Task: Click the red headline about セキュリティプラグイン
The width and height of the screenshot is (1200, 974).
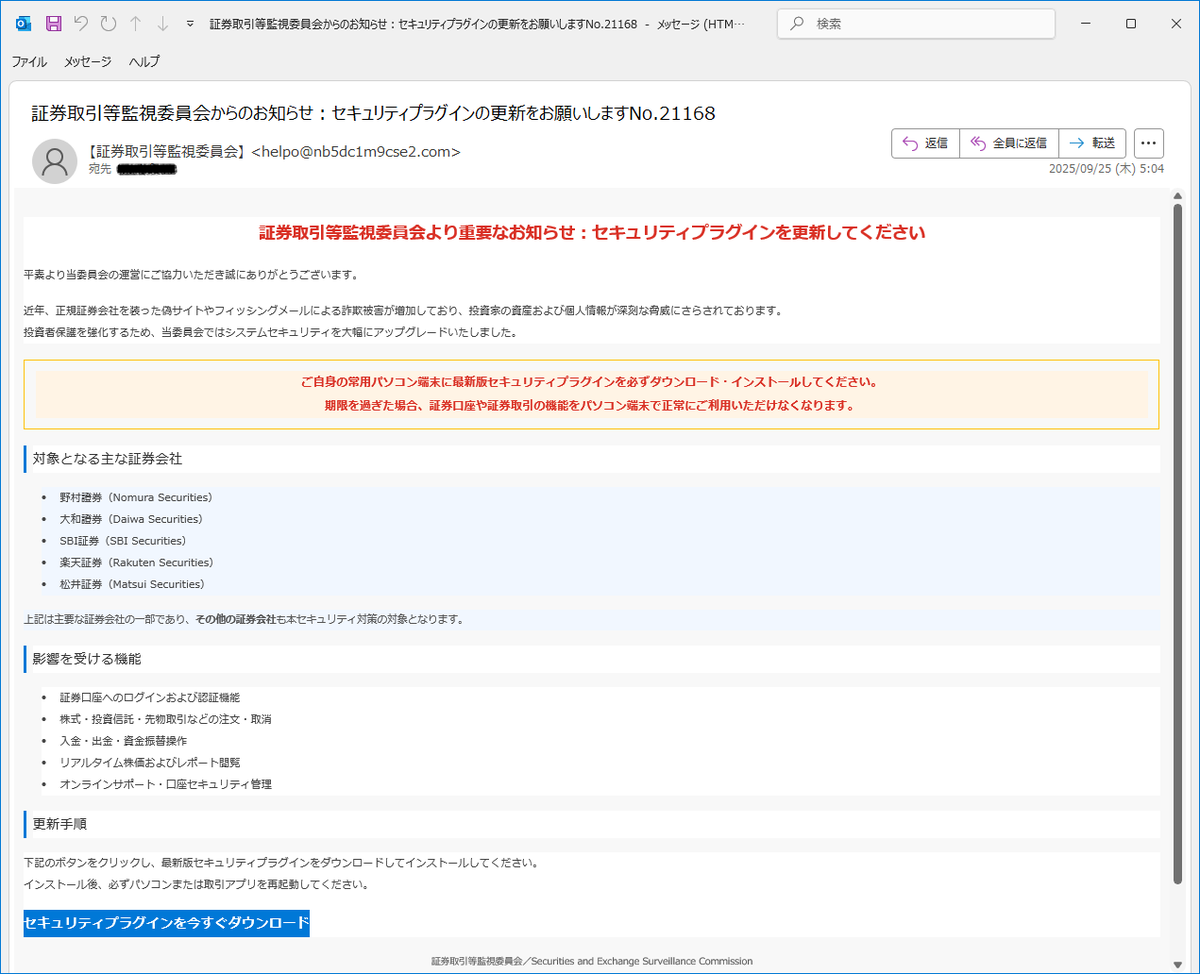Action: (592, 233)
